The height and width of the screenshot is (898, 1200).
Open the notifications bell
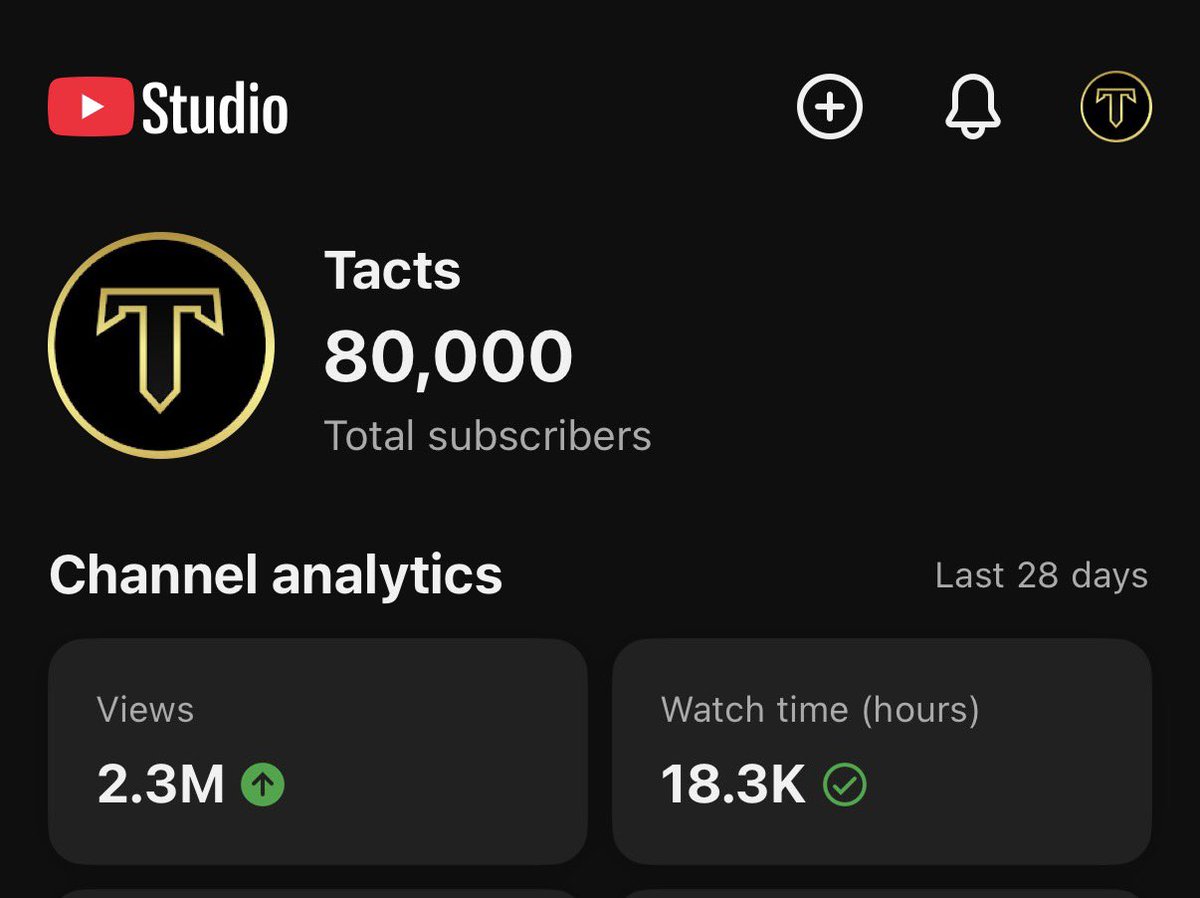[972, 106]
